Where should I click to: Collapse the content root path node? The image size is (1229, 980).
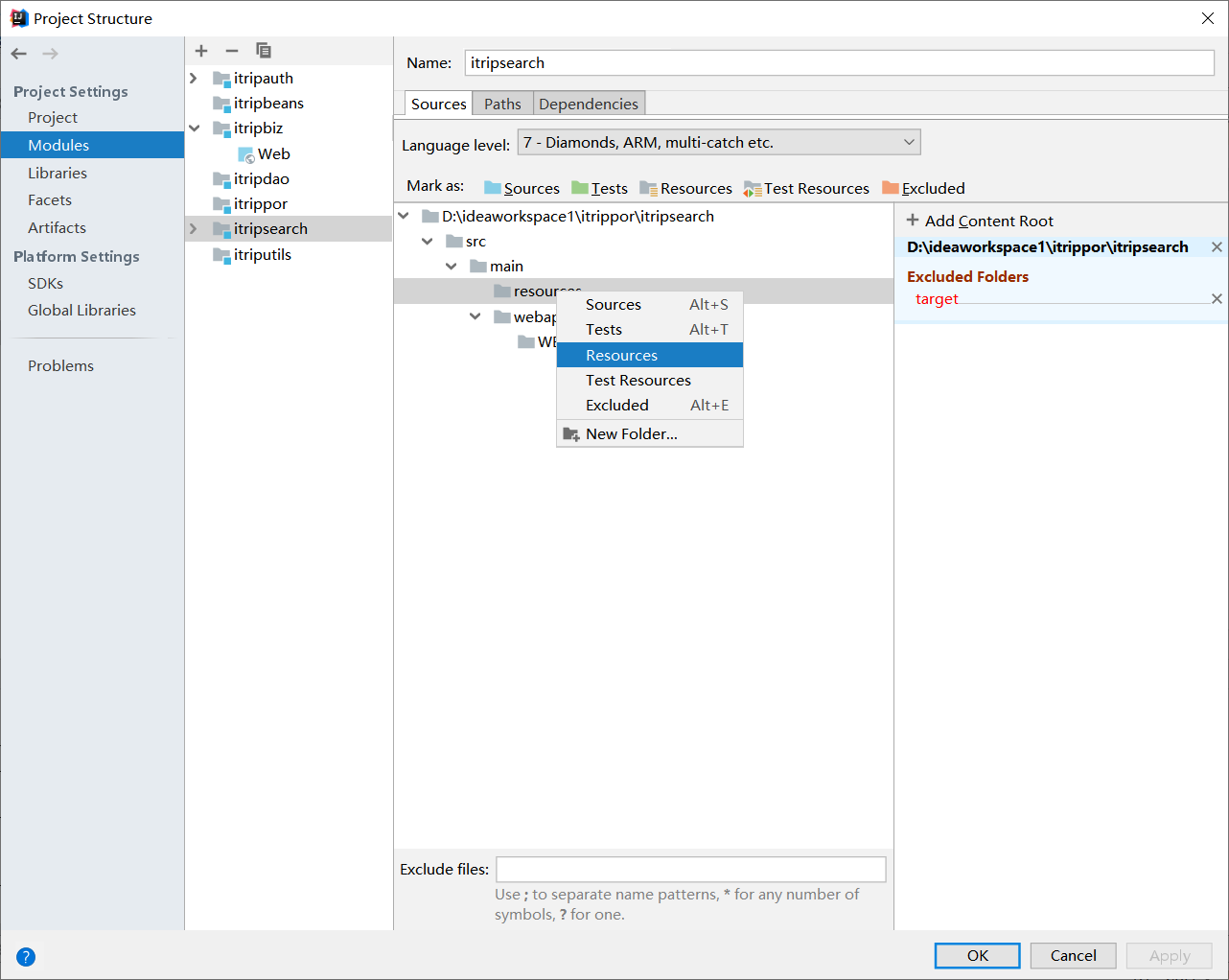pyautogui.click(x=404, y=216)
